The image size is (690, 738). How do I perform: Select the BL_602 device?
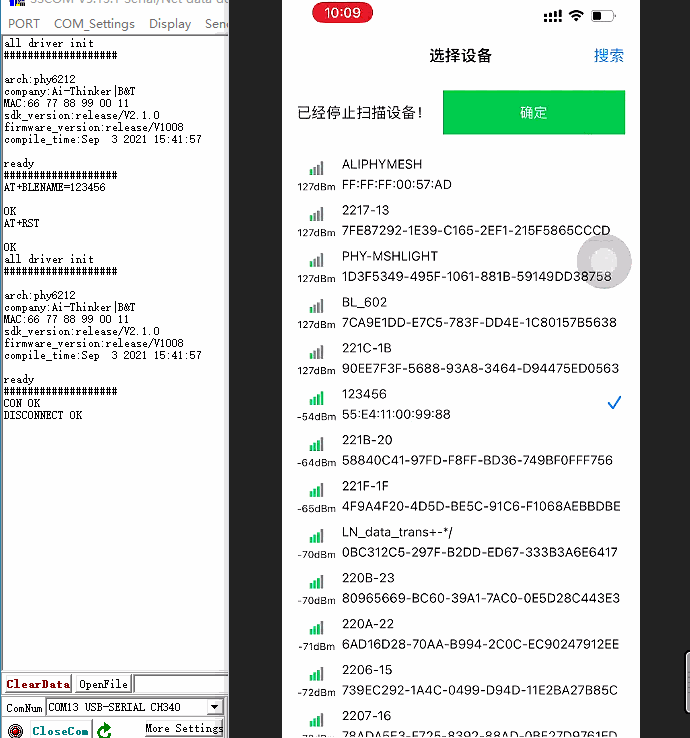click(x=461, y=312)
